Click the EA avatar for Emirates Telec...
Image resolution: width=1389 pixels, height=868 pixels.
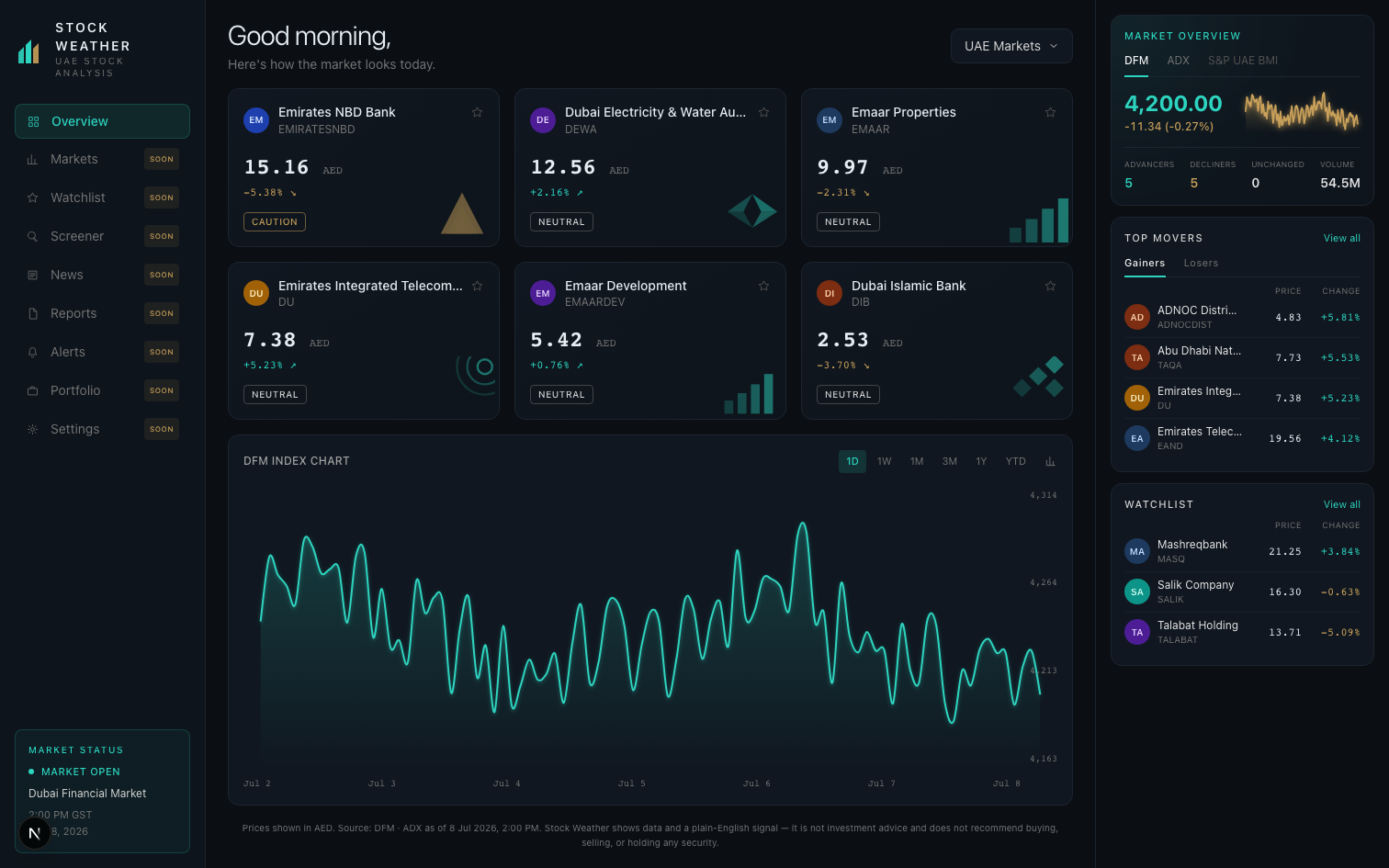[x=1137, y=438]
